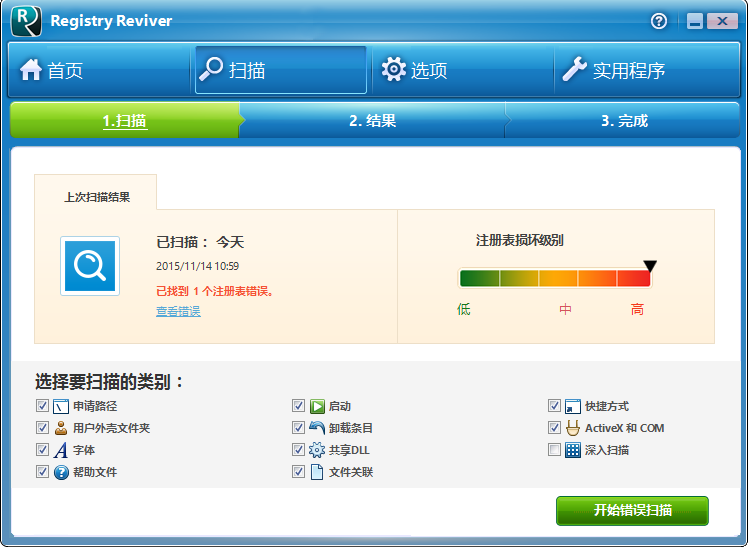Click the 帮助文件 help file icon

coord(61,472)
